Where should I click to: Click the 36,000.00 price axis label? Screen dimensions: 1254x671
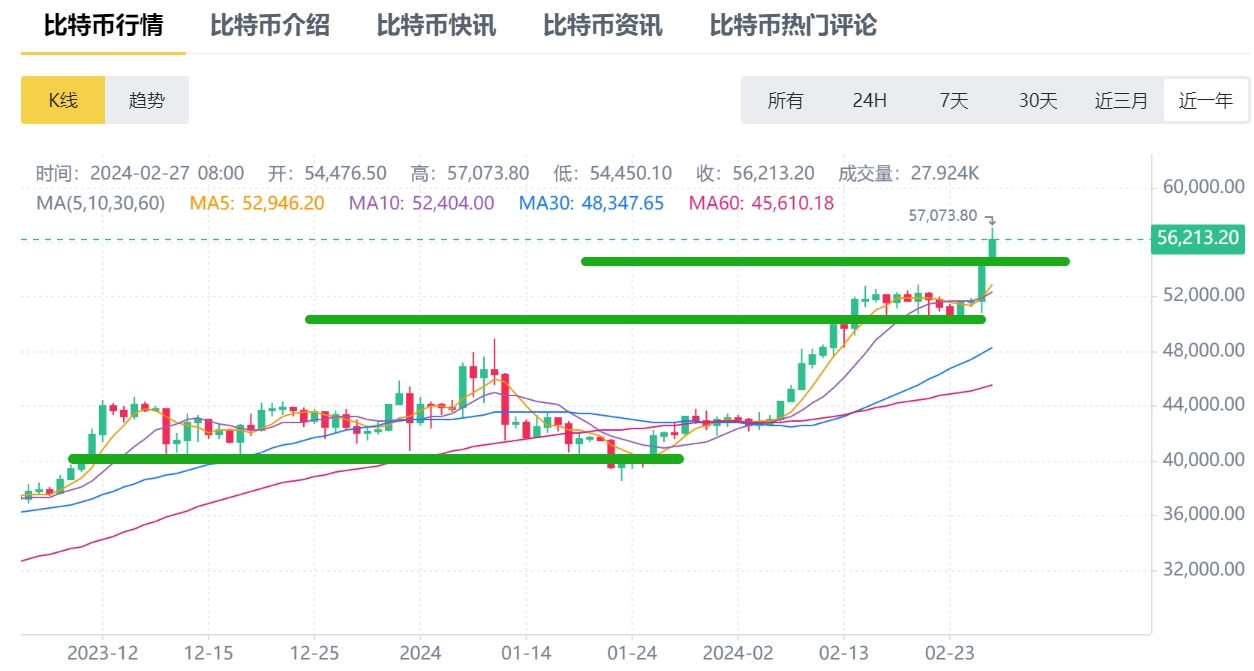(1203, 514)
